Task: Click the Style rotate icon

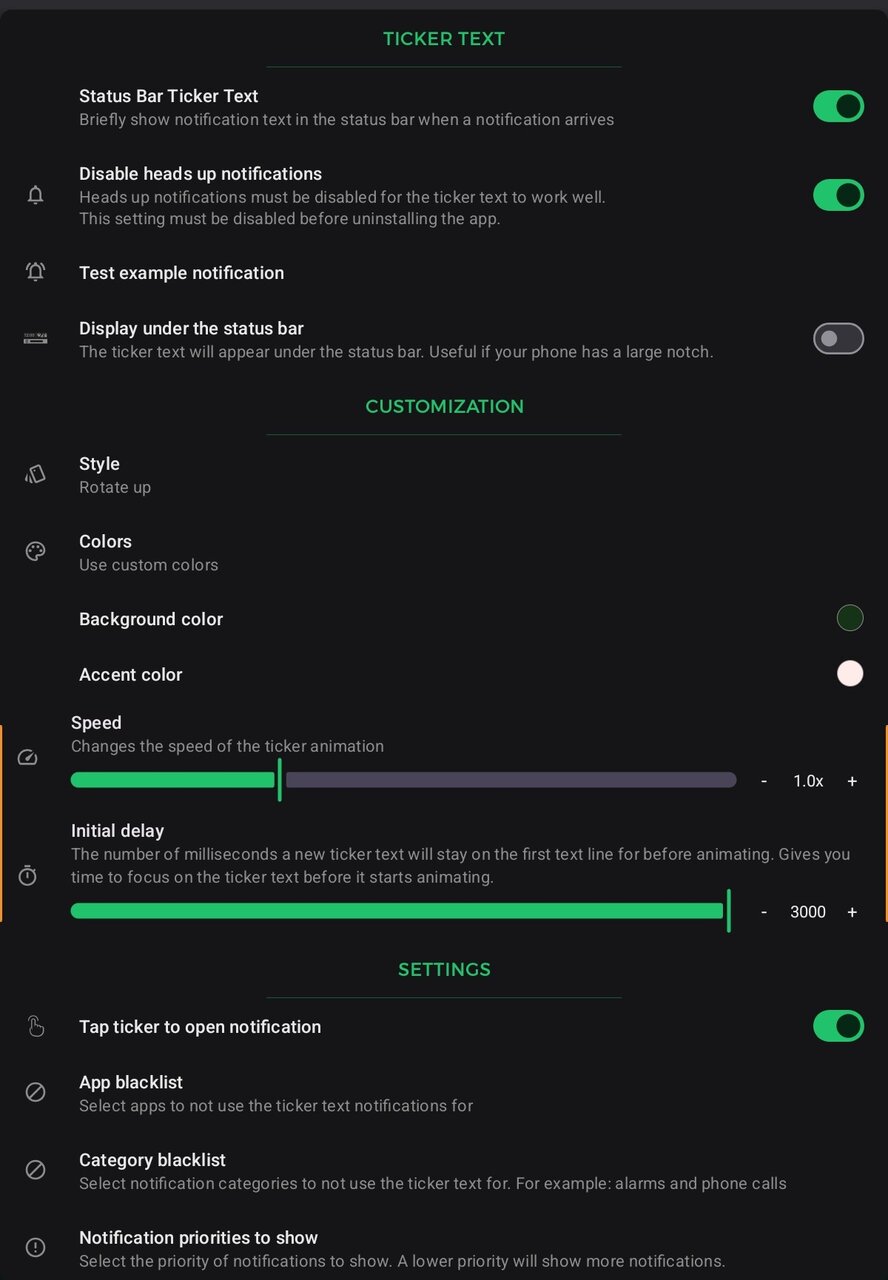Action: (x=36, y=474)
